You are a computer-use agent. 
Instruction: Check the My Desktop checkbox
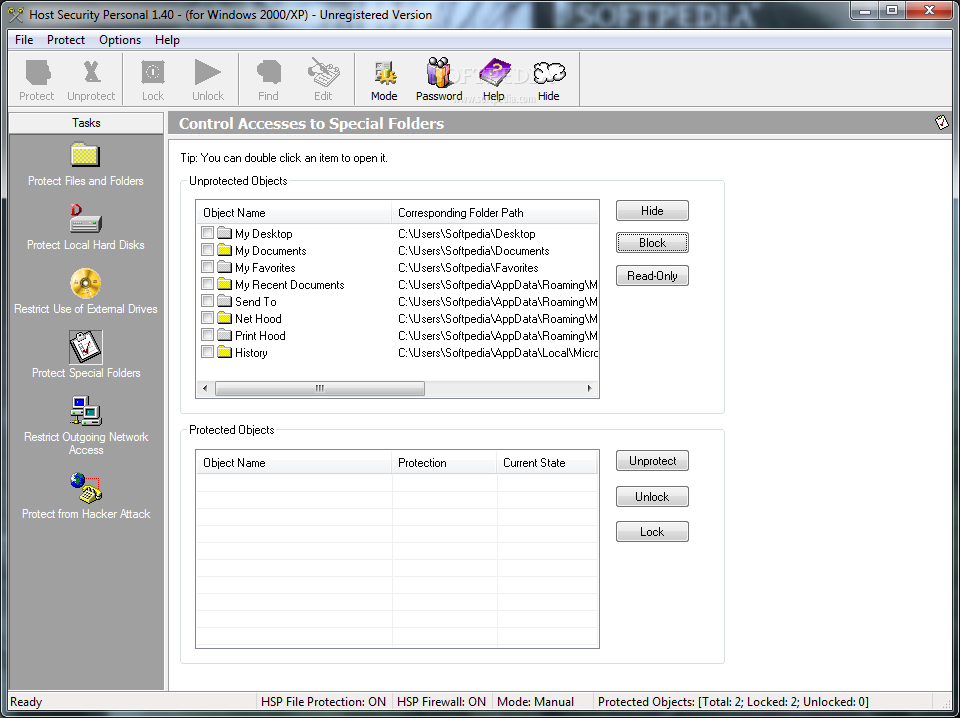208,233
